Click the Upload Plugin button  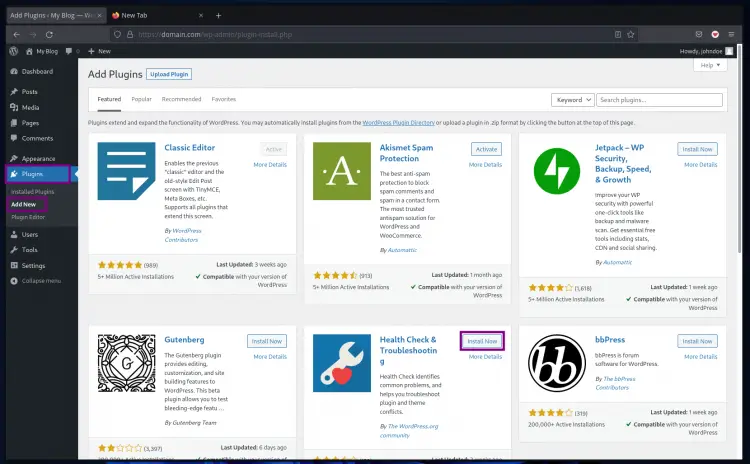pyautogui.click(x=169, y=75)
